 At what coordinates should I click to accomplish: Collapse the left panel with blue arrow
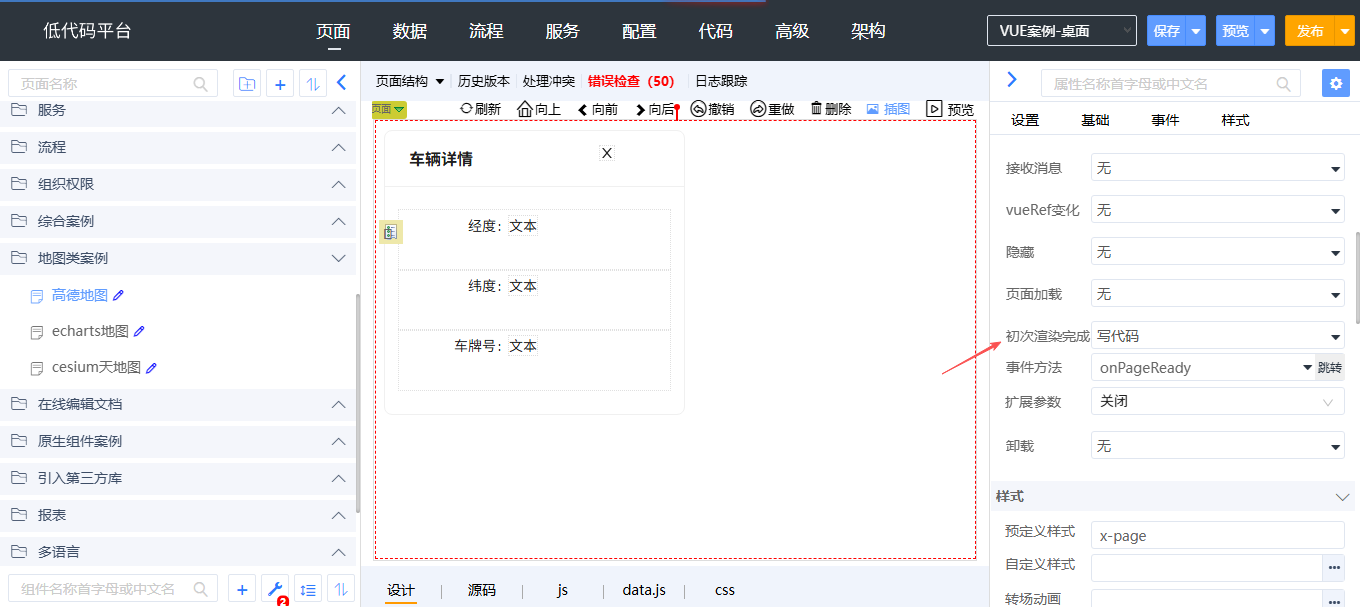click(341, 83)
